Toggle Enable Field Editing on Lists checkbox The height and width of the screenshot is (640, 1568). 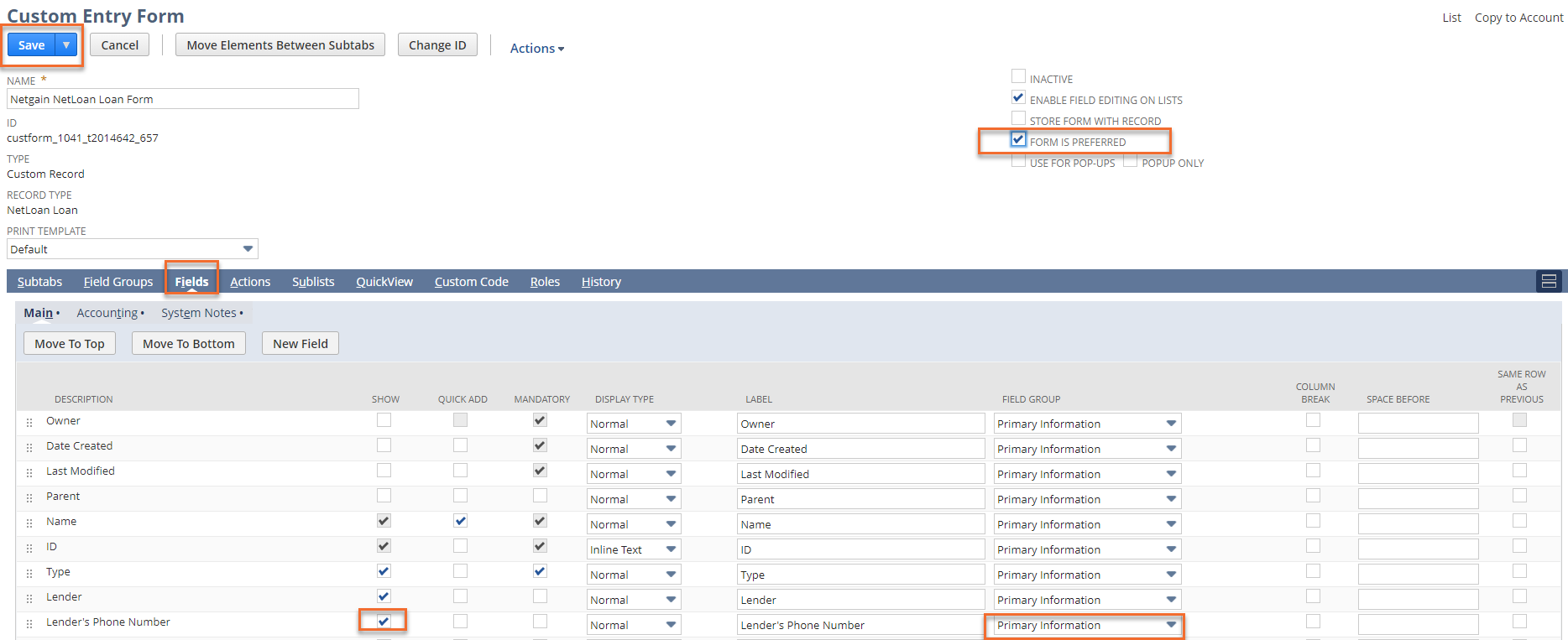[x=1018, y=97]
